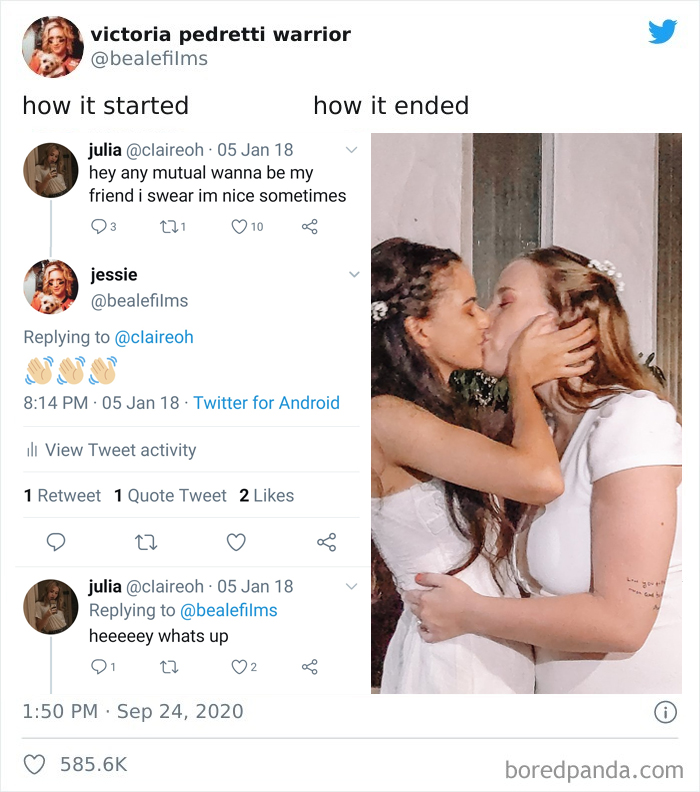Viewport: 700px width, 792px height.
Task: Click the Twitter bird logo
Action: click(662, 32)
